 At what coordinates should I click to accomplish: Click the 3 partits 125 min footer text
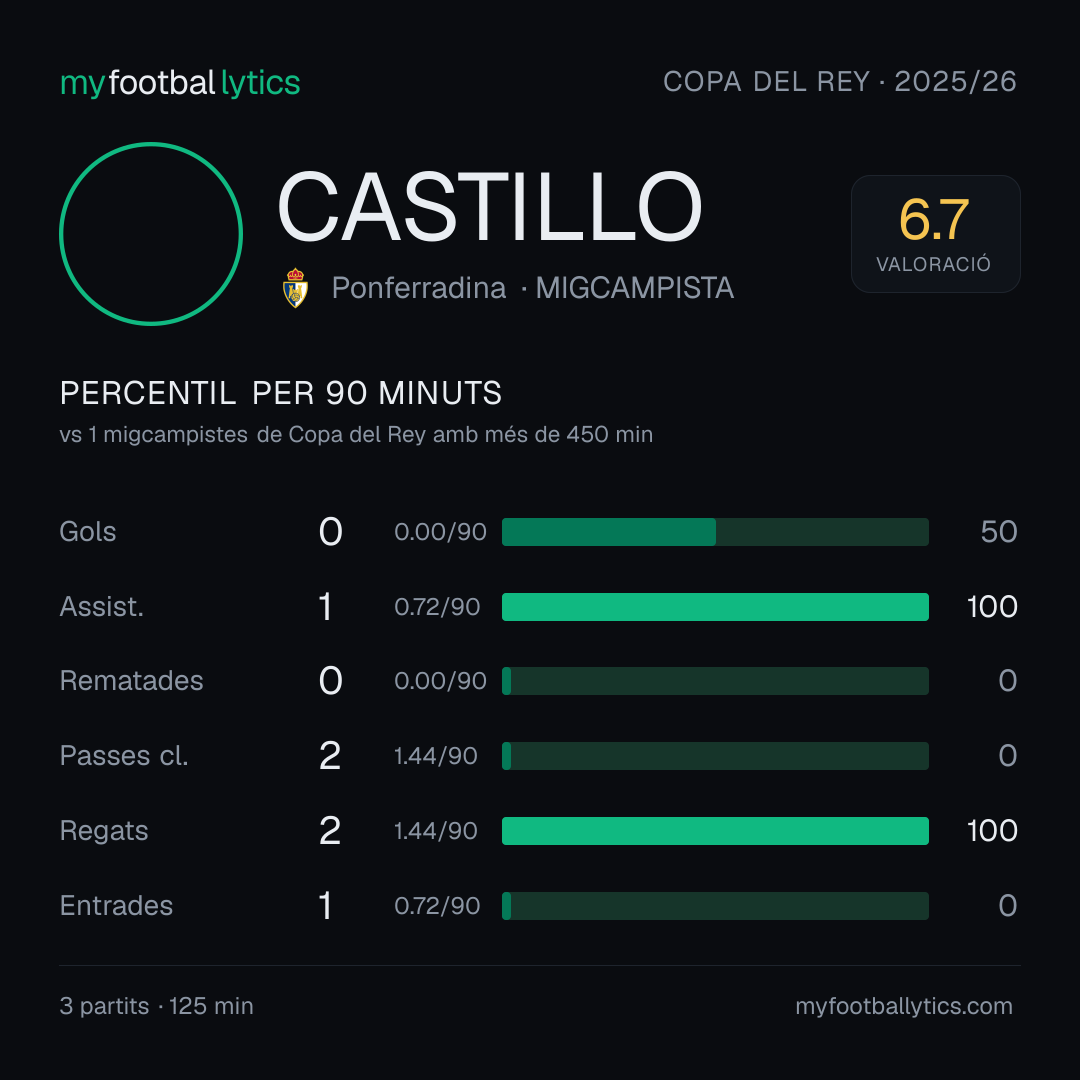[x=156, y=1006]
